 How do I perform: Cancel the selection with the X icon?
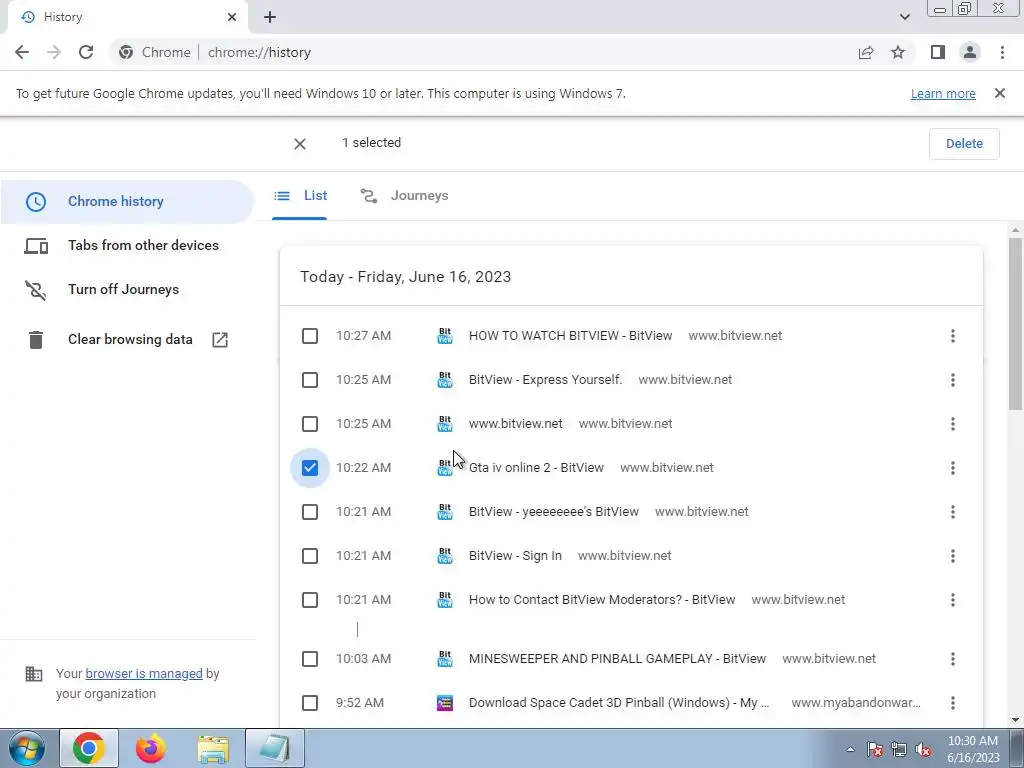pos(300,144)
